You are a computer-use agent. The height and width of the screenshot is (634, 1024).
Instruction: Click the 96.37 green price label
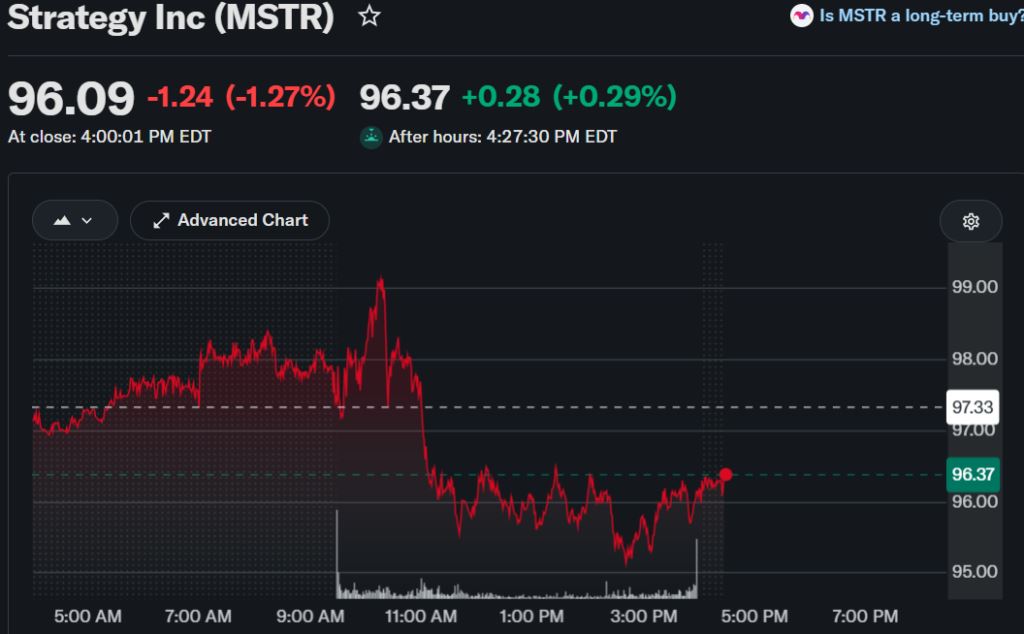pos(972,475)
